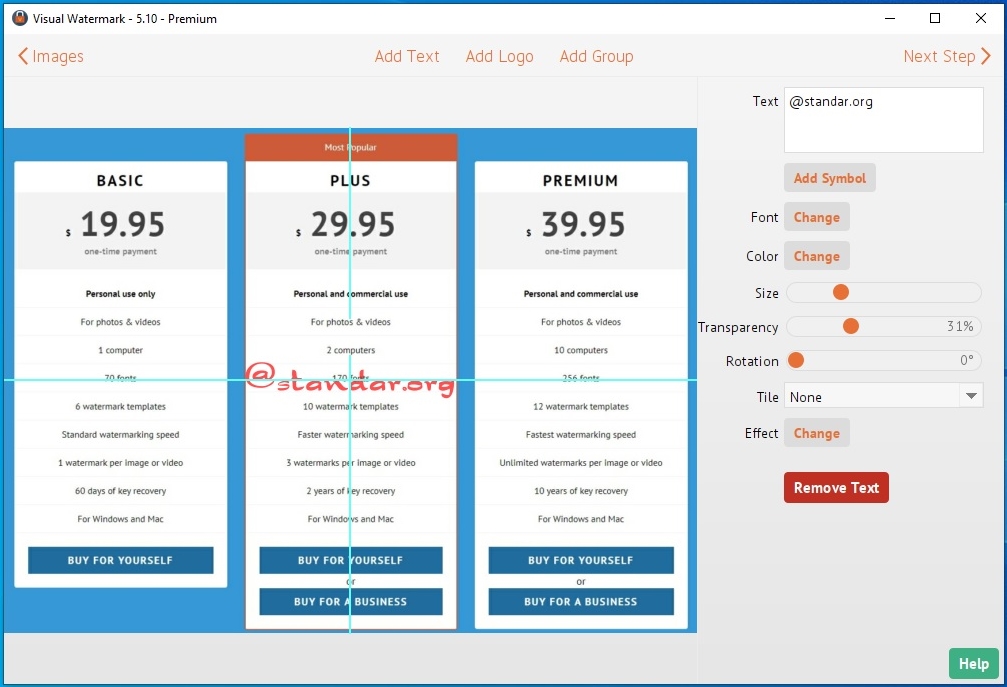This screenshot has width=1007, height=687.
Task: Click the Visual Watermark app icon
Action: [x=19, y=18]
